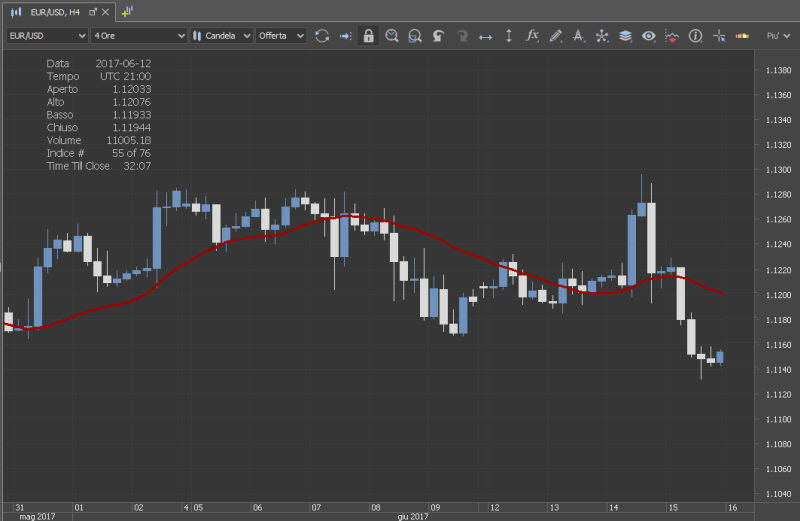This screenshot has height=521, width=800.
Task: Click the refresh chart icon
Action: [x=322, y=36]
